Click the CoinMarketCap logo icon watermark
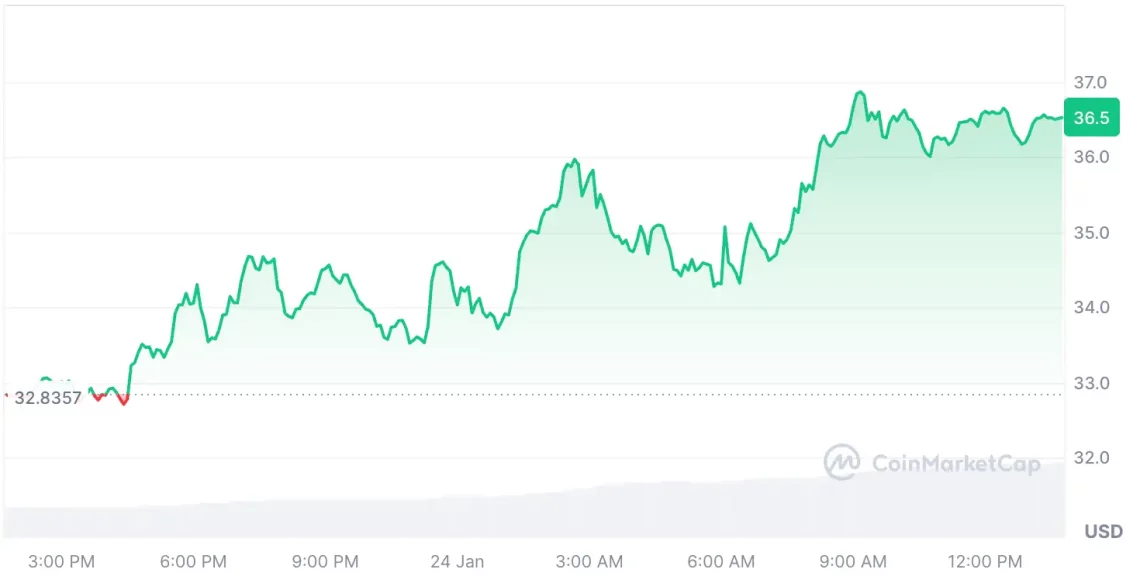This screenshot has width=1140, height=583. point(842,462)
